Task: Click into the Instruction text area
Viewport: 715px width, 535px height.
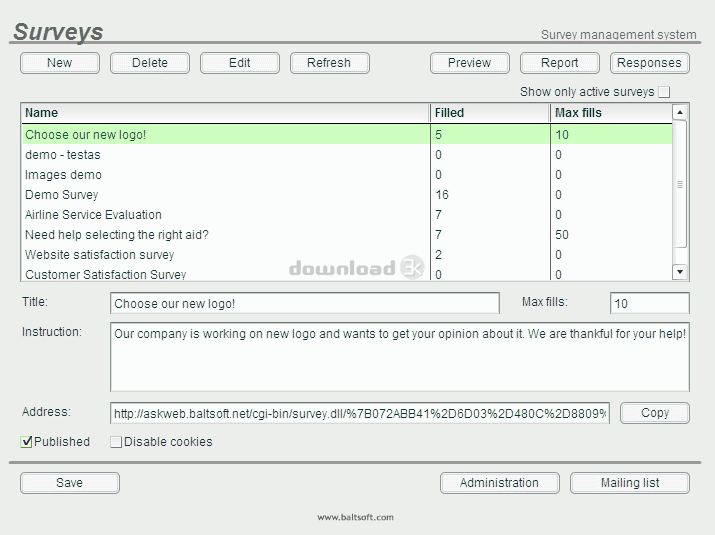Action: click(399, 357)
